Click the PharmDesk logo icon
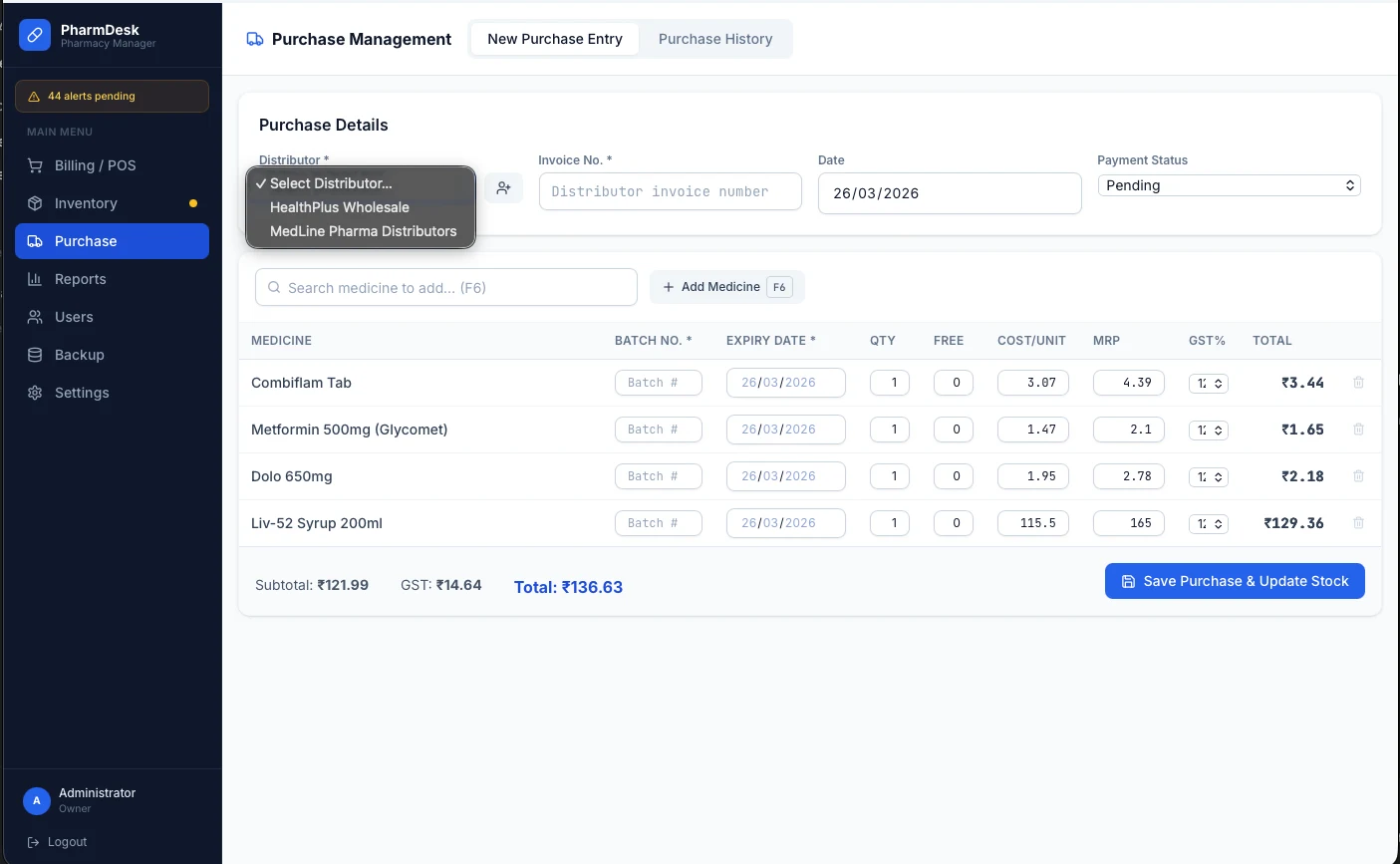The height and width of the screenshot is (864, 1400). click(35, 36)
